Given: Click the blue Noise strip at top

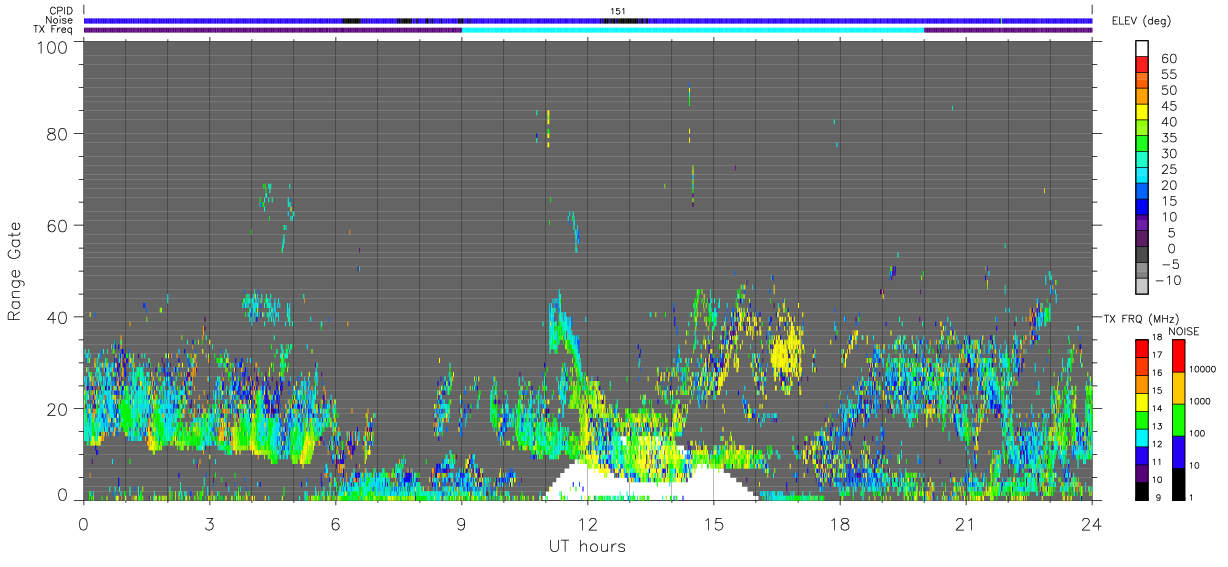Looking at the screenshot, I should coord(587,20).
